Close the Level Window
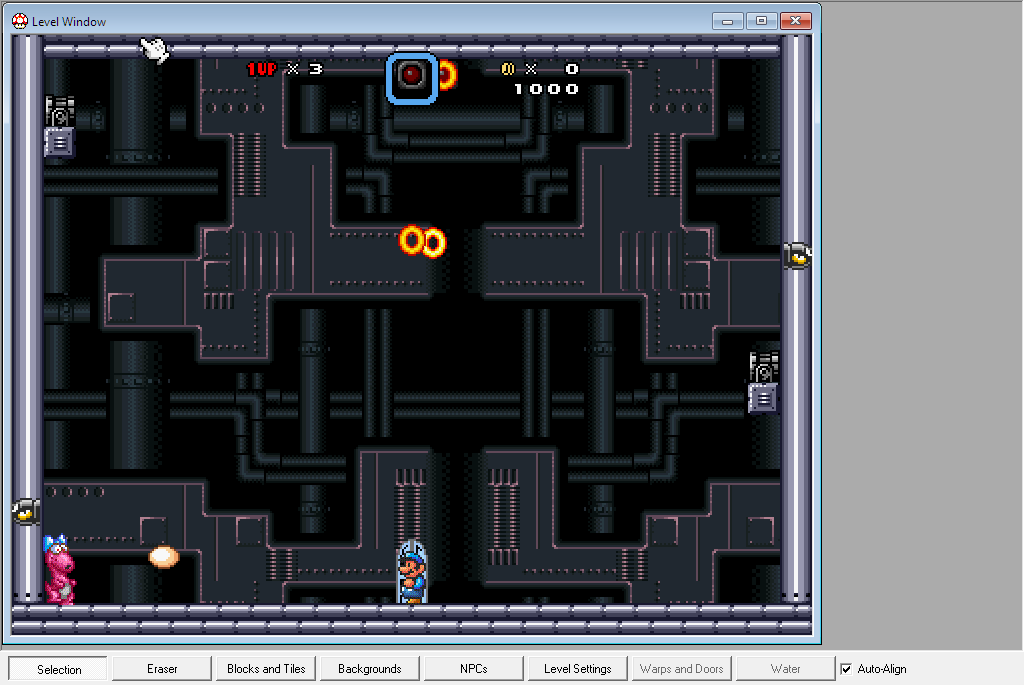The image size is (1024, 685). point(795,21)
